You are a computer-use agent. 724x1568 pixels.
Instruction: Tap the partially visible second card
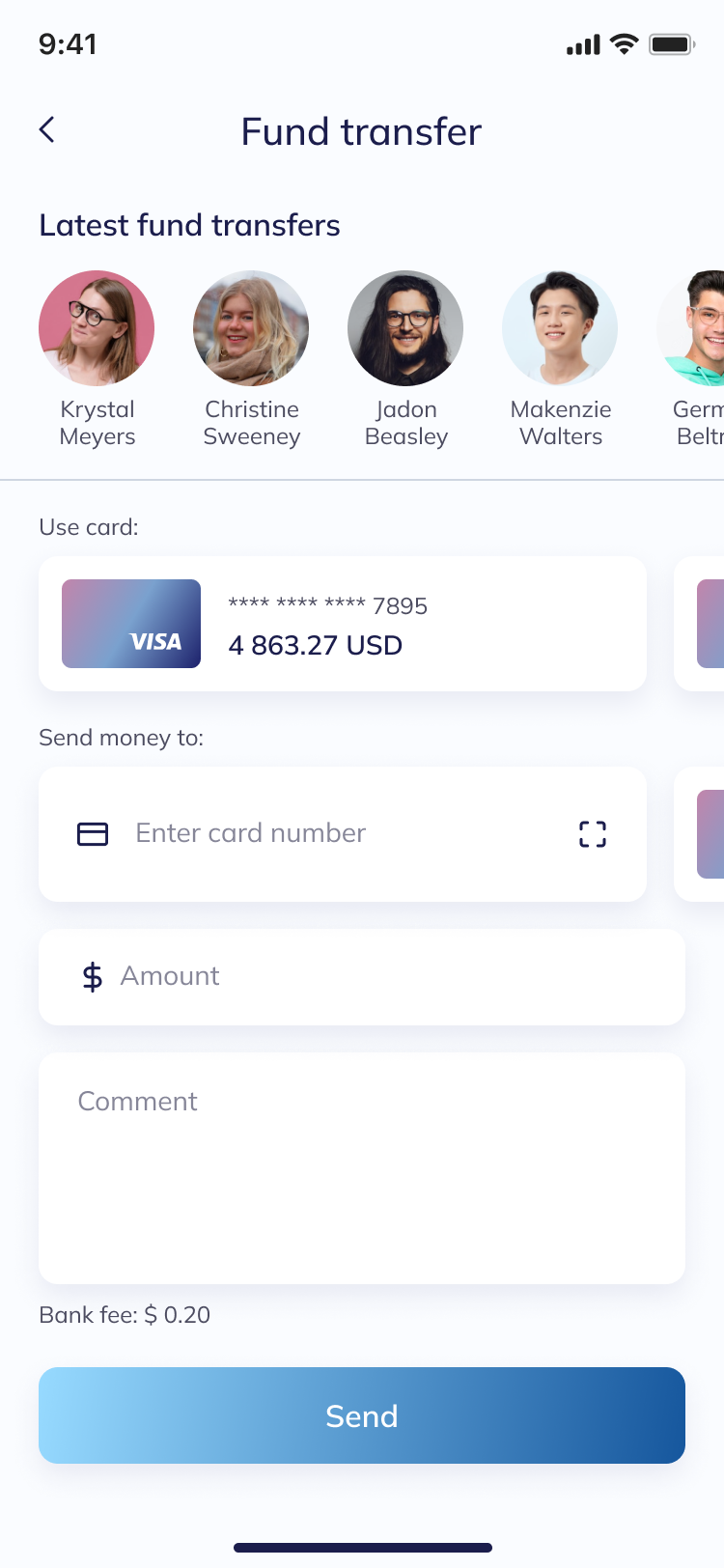(710, 623)
